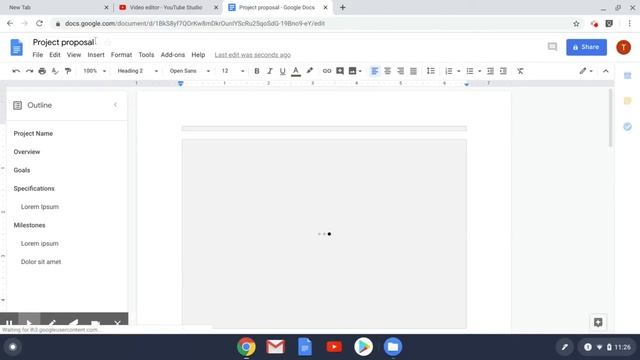Open the Add-ons menu
This screenshot has height=360, width=640.
[173, 55]
